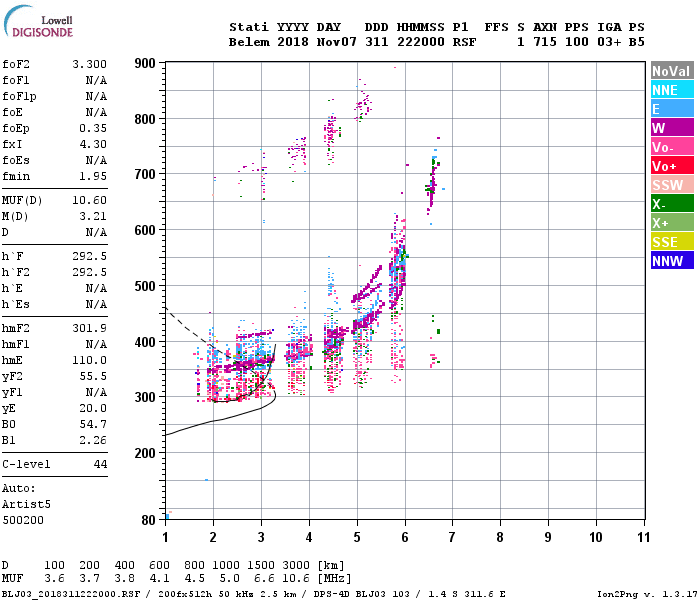This screenshot has width=700, height=600.
Task: Click the yF2 value 55.5
Action: coord(93,377)
